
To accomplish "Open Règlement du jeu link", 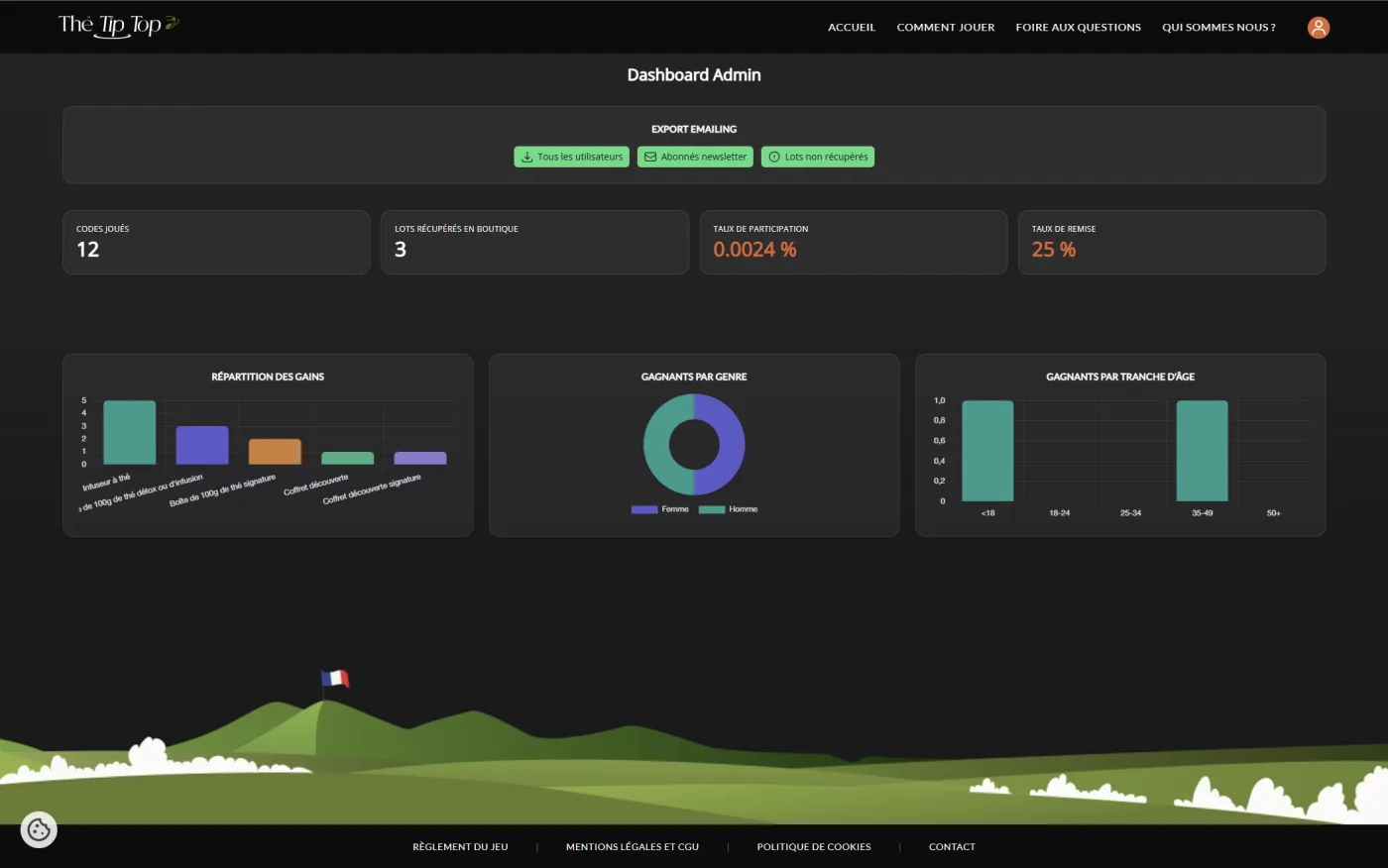I will (460, 847).
